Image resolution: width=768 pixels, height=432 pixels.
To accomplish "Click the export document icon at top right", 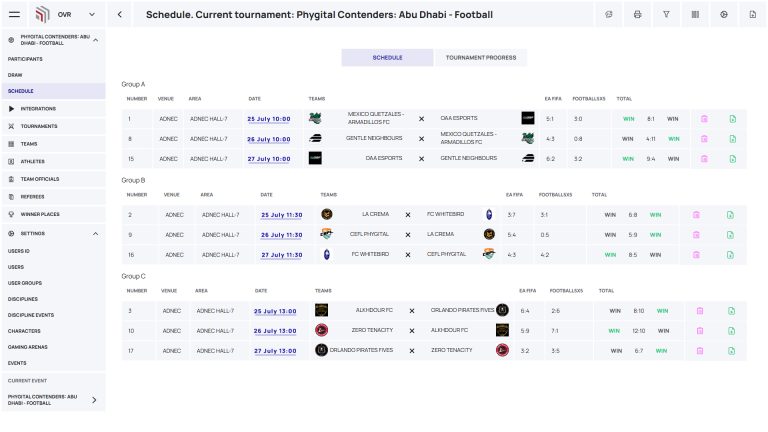I will point(753,15).
